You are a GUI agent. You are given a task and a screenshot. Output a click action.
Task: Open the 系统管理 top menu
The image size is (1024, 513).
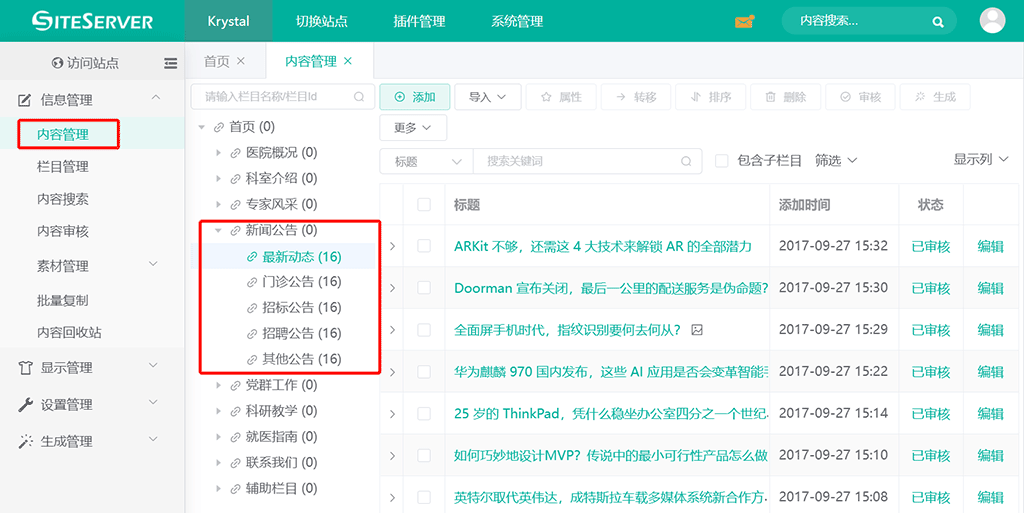pos(517,21)
